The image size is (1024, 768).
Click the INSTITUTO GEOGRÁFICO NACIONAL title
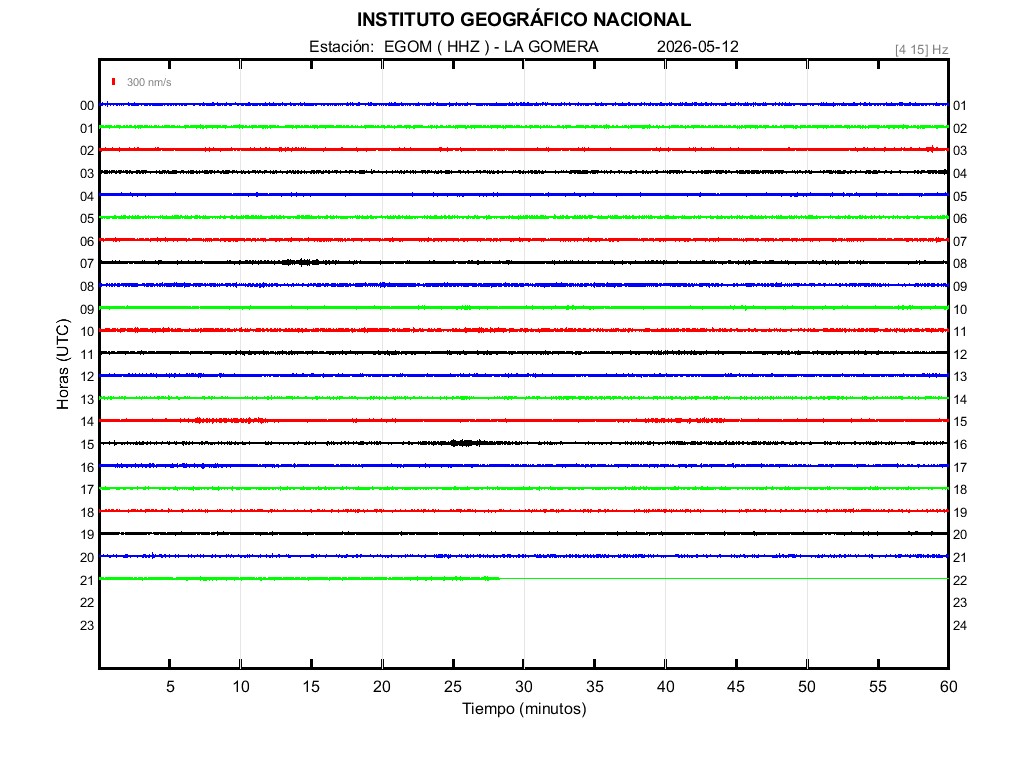click(x=524, y=20)
